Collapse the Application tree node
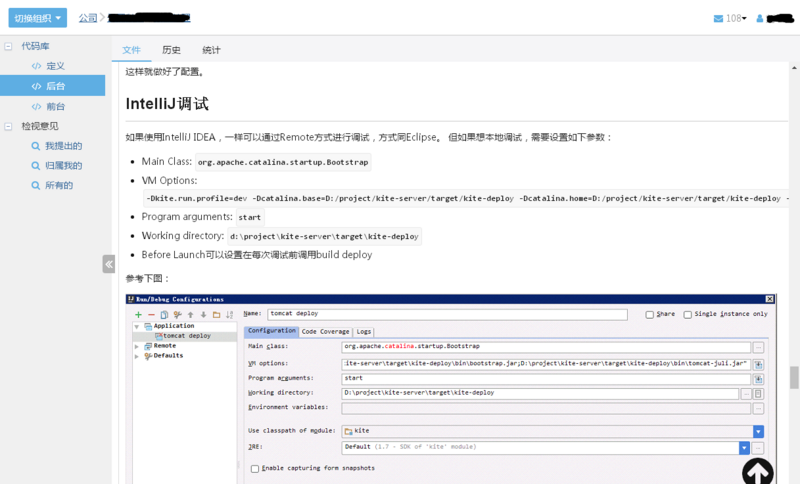 [x=137, y=326]
